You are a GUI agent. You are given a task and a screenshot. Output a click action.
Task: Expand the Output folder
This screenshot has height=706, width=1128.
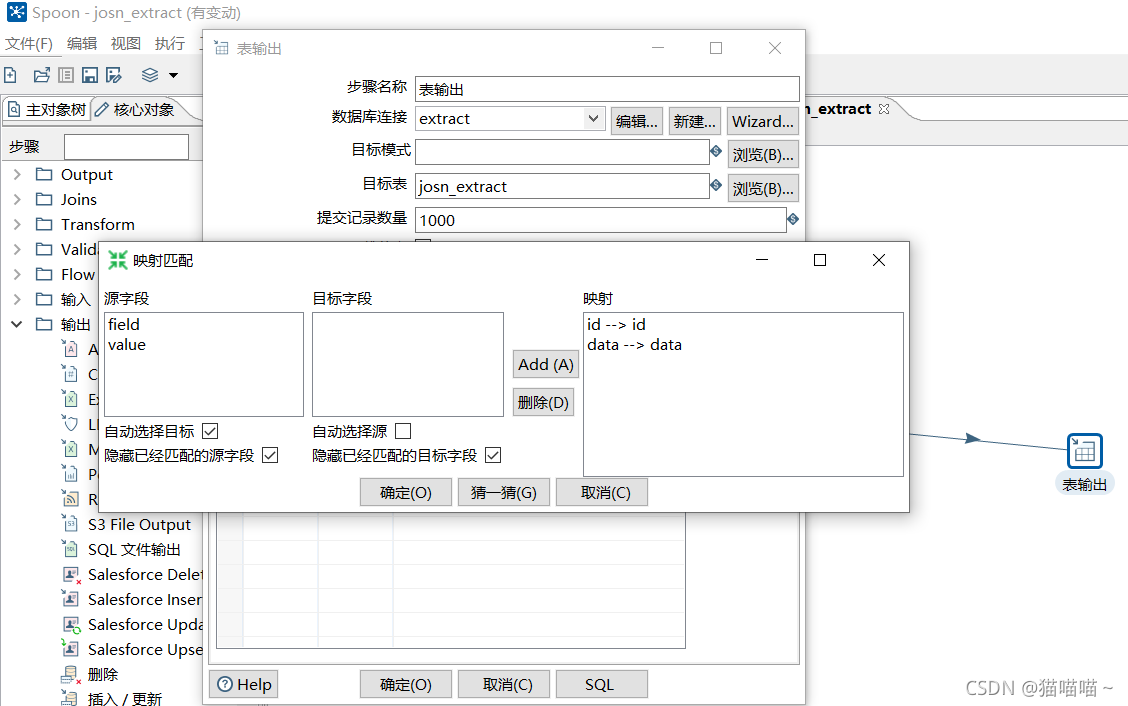click(x=17, y=174)
